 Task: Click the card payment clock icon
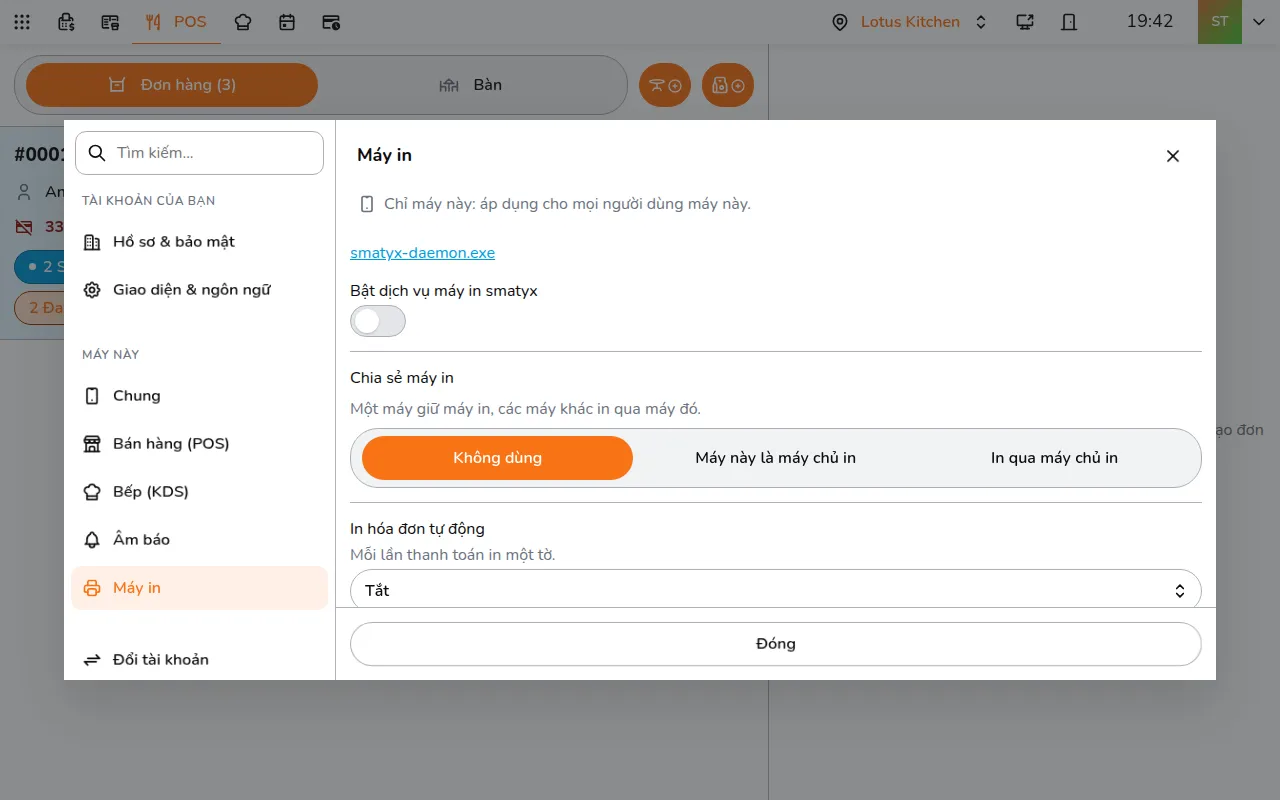point(331,22)
